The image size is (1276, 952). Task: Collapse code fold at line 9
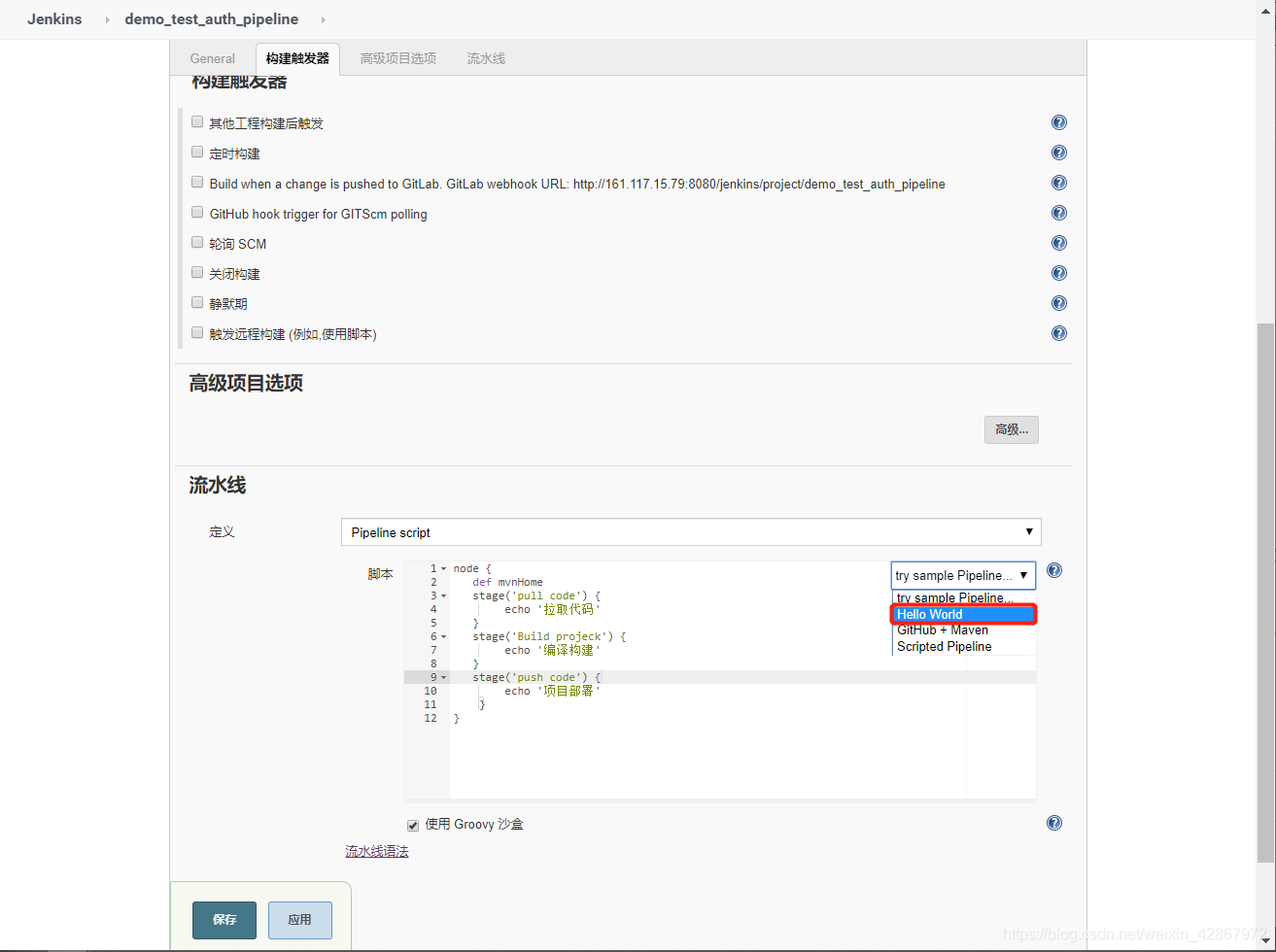(444, 677)
